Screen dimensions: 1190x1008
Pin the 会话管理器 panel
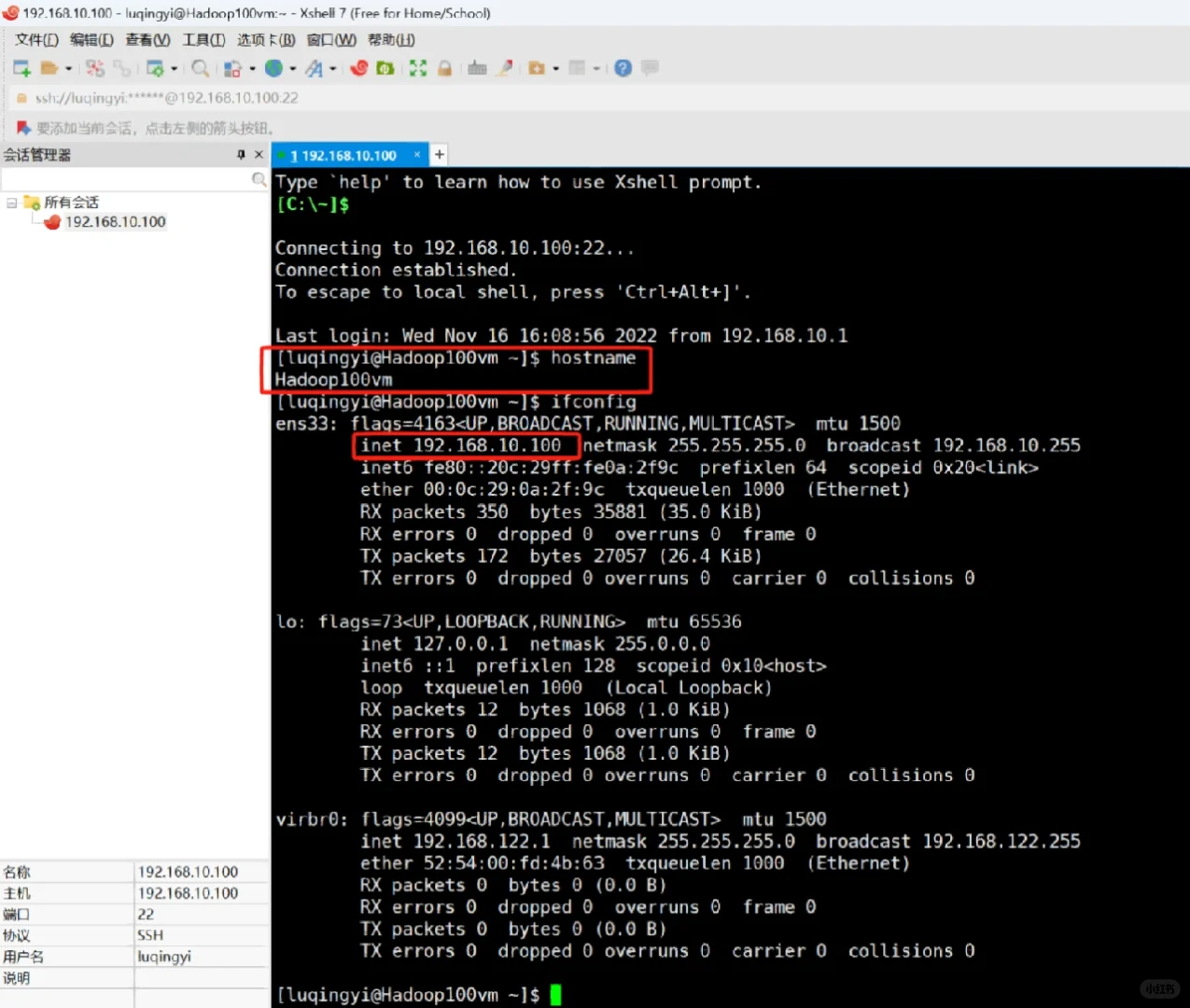[241, 154]
